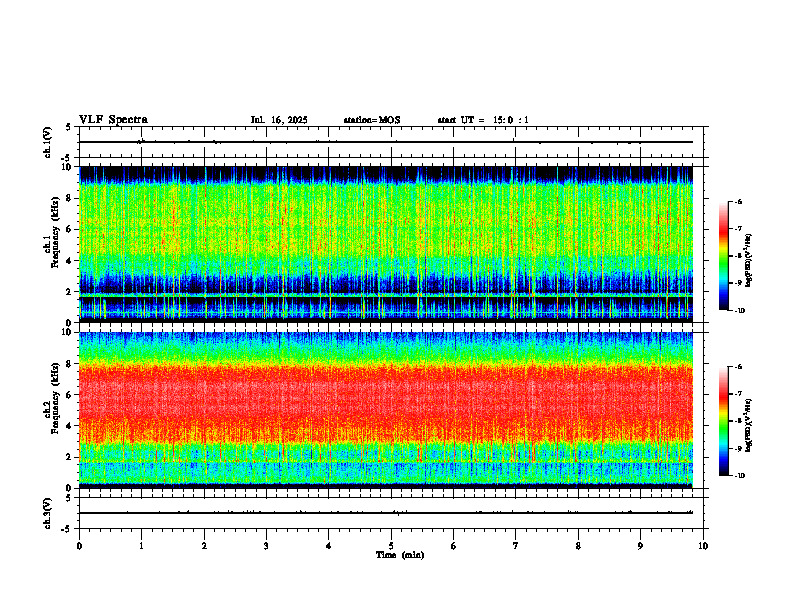
Task: Click the ch.2 colorbar log(PSD) unit label
Action: tap(749, 425)
